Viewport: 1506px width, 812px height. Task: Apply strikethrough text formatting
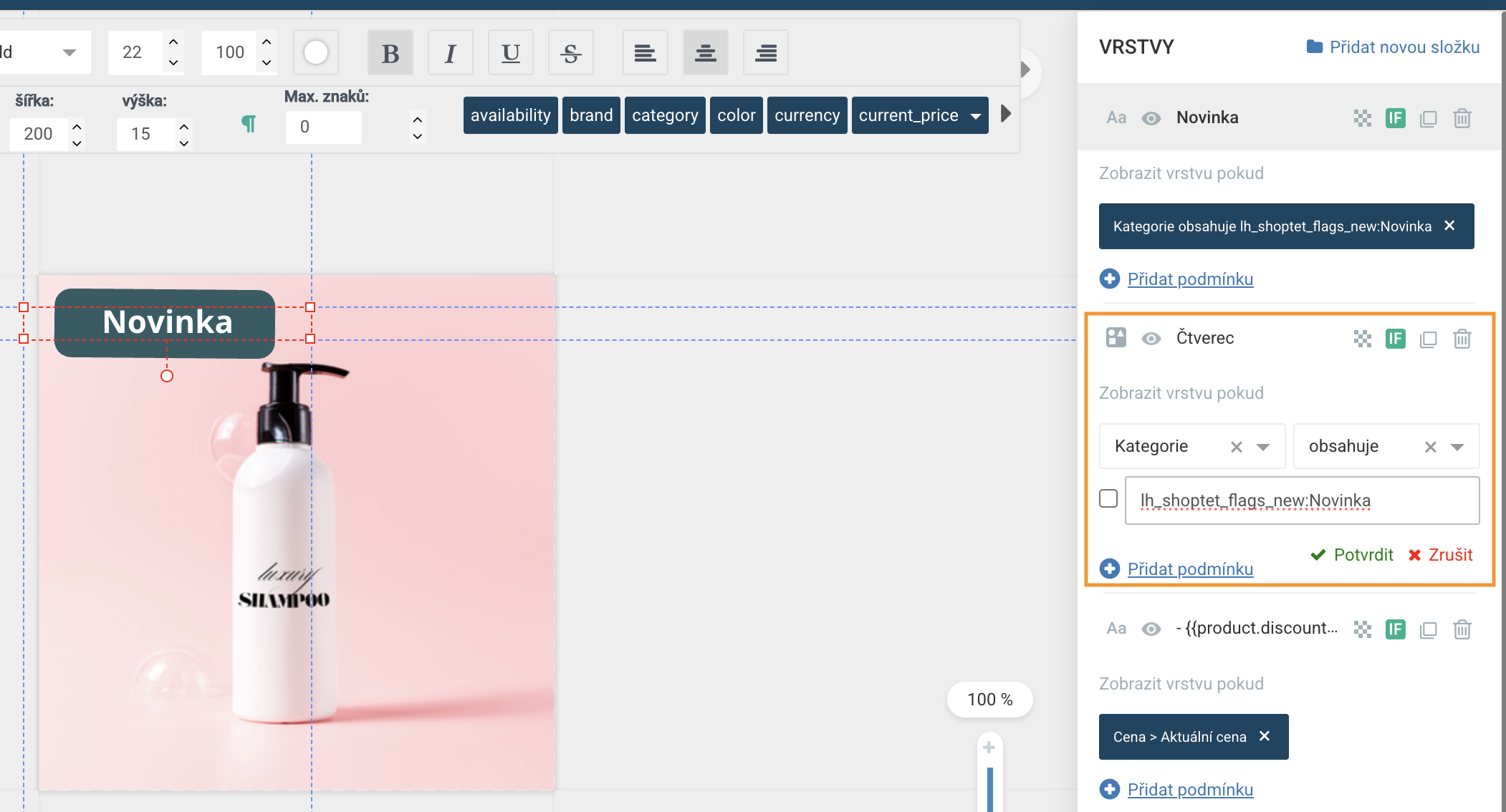570,53
